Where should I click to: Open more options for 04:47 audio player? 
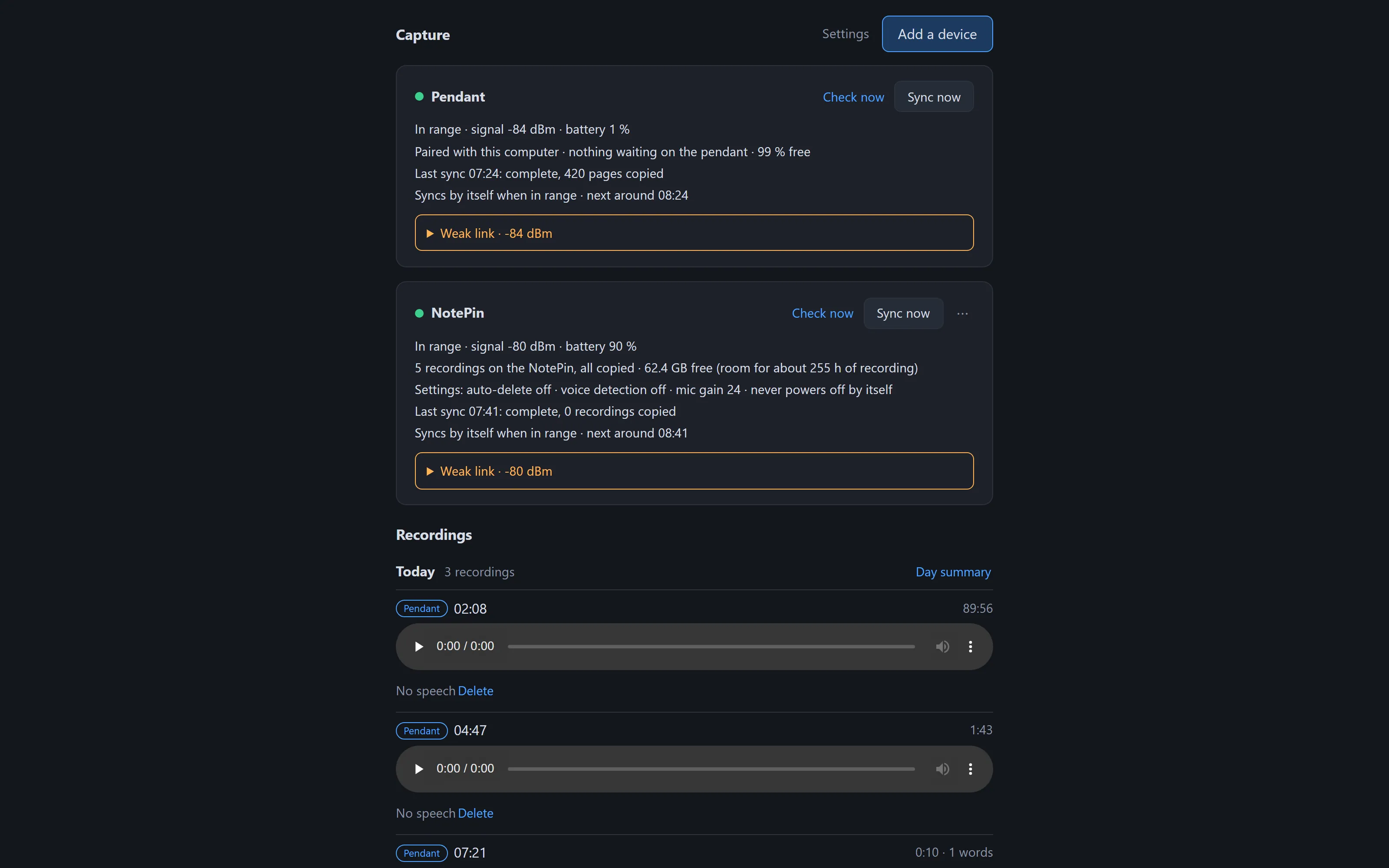point(971,769)
